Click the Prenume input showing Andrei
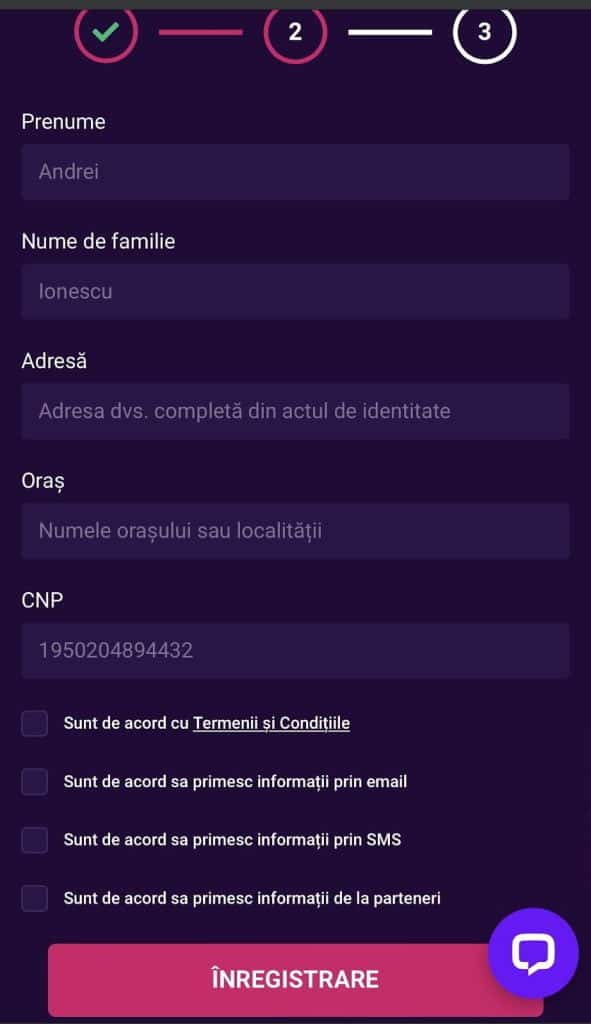 [x=295, y=171]
